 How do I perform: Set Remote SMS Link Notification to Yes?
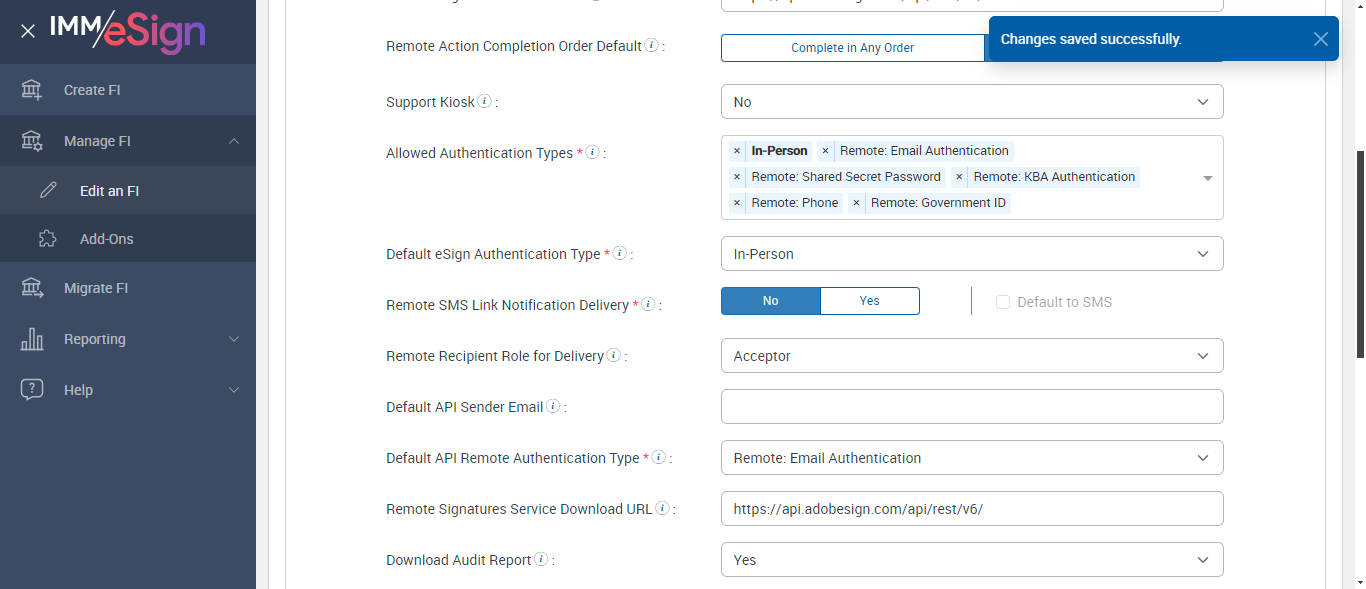pos(869,301)
